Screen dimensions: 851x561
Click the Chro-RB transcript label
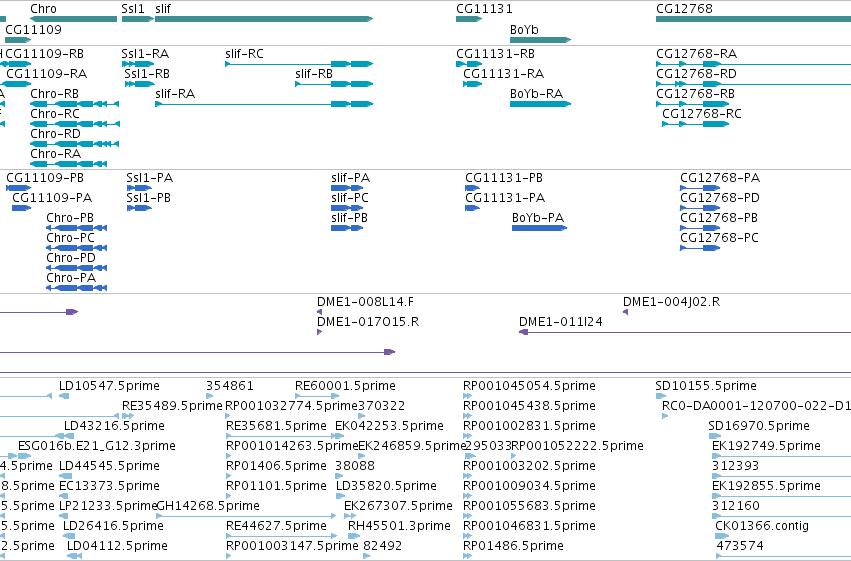[x=54, y=94]
